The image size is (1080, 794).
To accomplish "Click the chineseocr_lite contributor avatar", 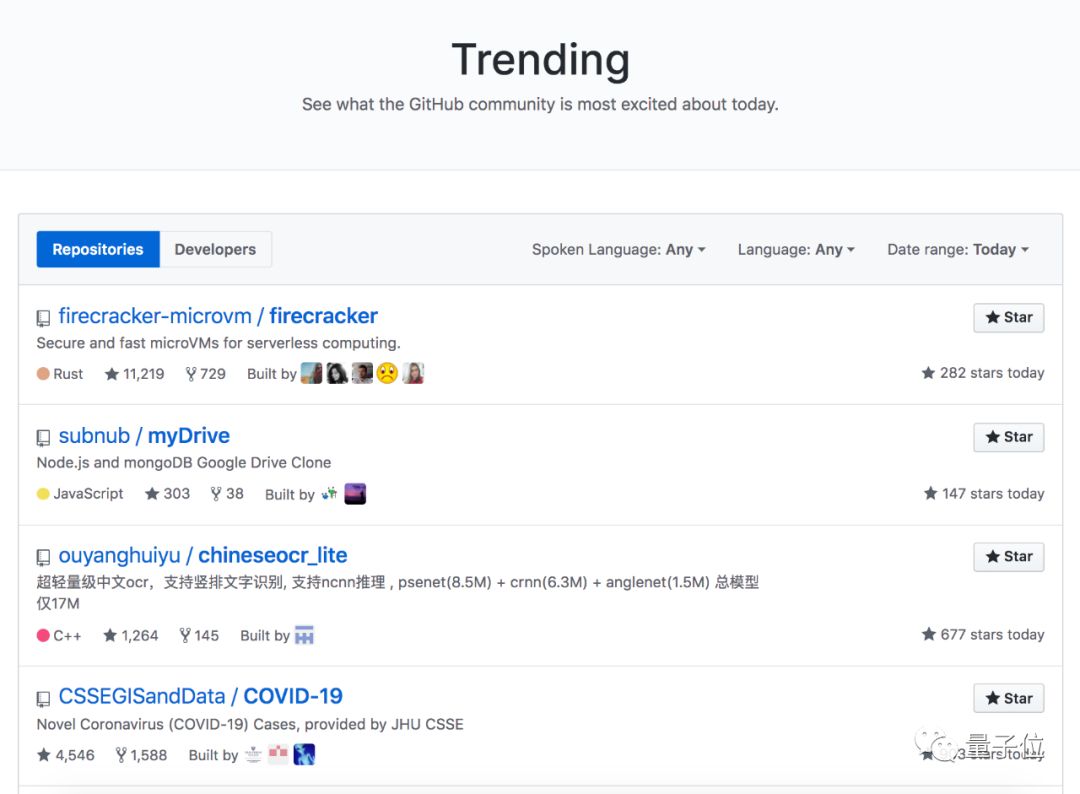I will point(304,635).
